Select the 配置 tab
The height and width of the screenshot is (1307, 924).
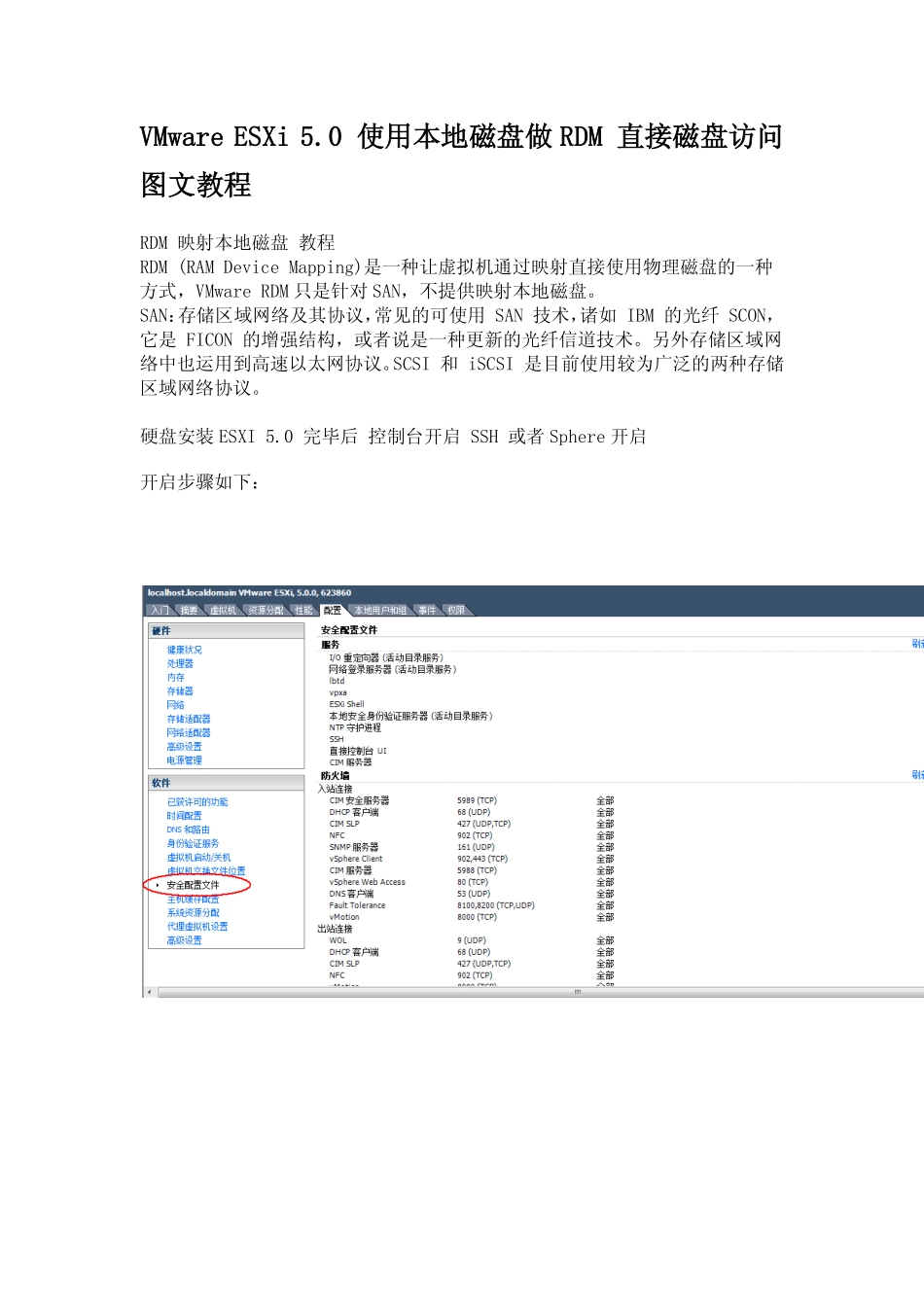(x=333, y=611)
